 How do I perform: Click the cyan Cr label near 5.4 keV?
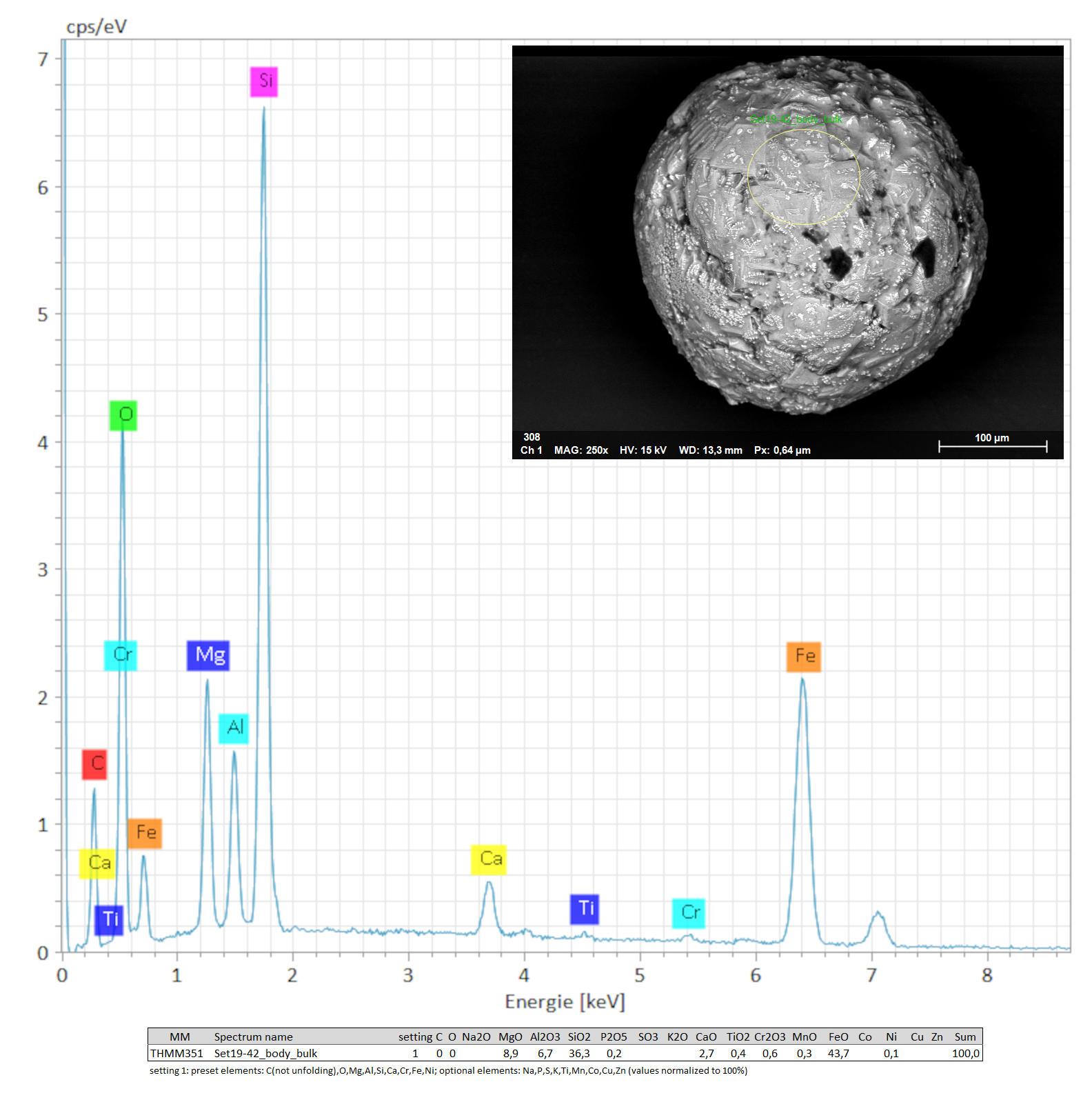689,913
